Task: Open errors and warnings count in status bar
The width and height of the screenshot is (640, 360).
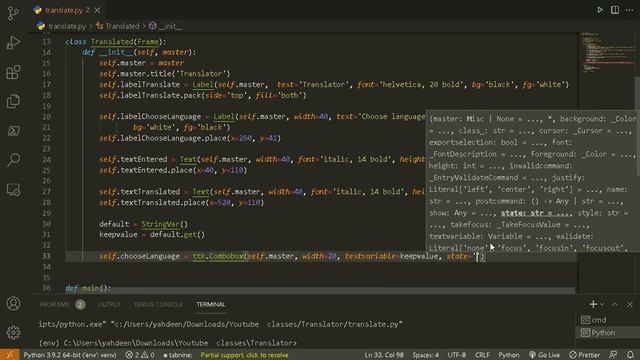Action: 140,355
